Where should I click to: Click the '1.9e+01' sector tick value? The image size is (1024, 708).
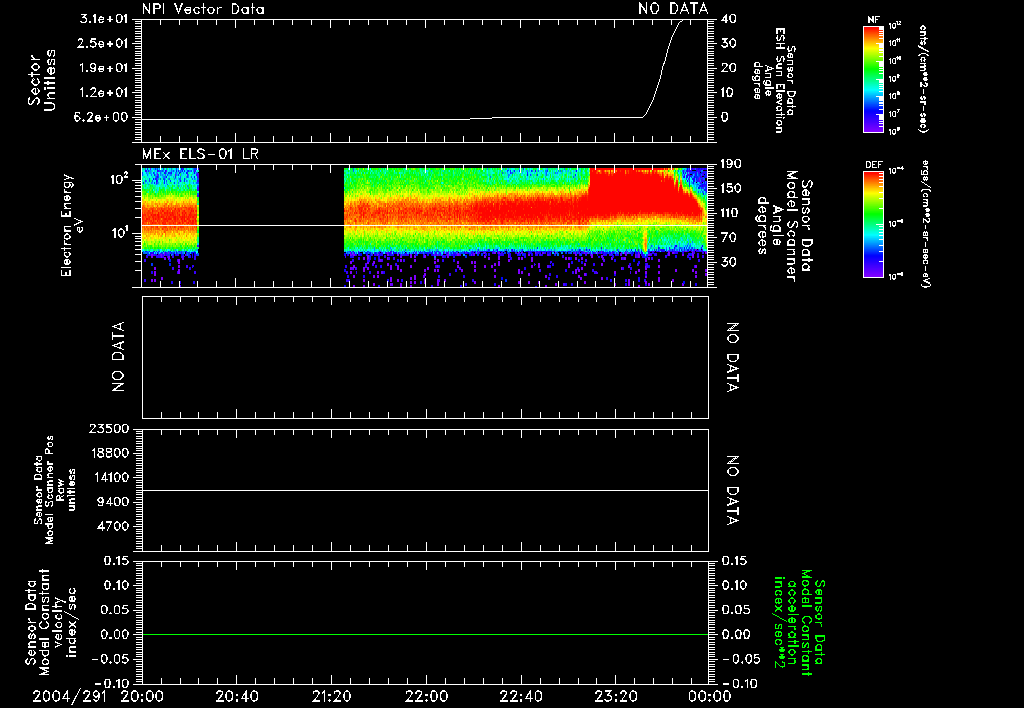click(x=104, y=68)
